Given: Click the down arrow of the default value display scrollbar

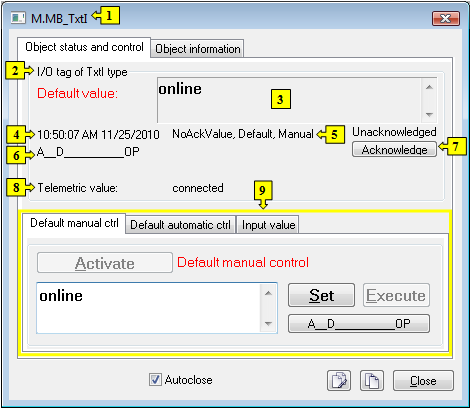Looking at the screenshot, I should click(x=429, y=114).
